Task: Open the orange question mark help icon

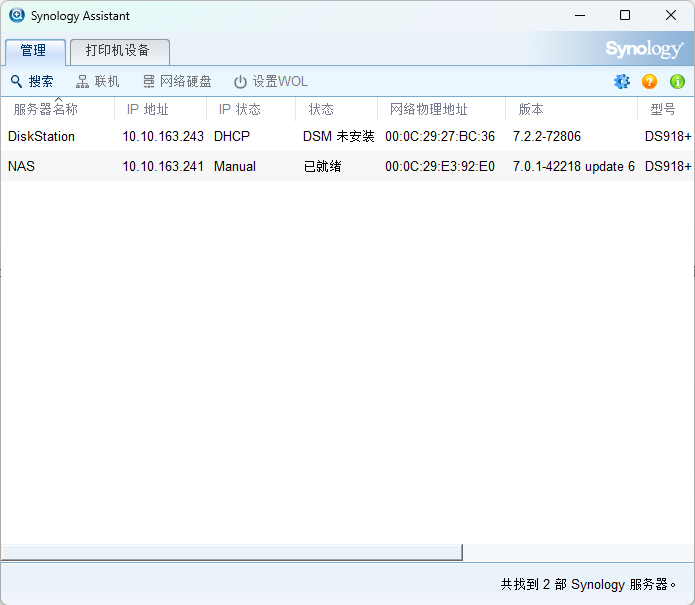Action: click(649, 82)
